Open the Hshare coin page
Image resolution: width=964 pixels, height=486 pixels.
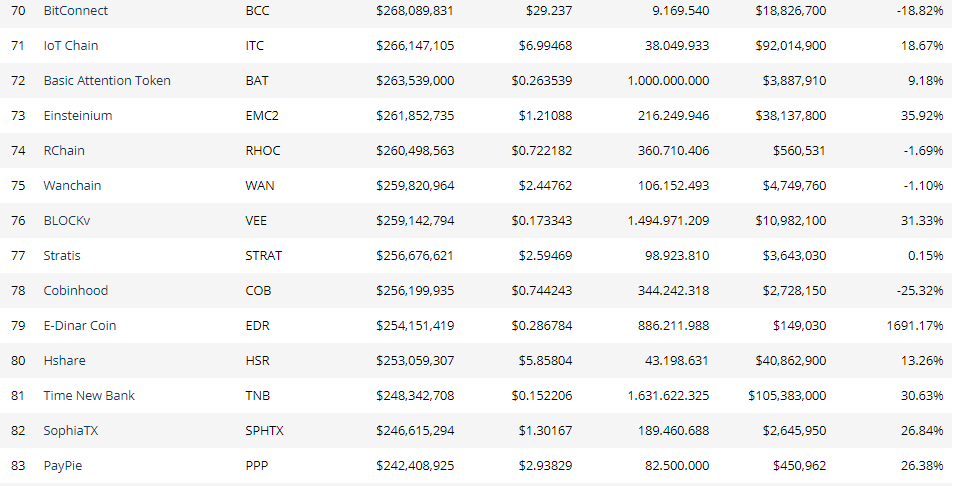(x=65, y=361)
